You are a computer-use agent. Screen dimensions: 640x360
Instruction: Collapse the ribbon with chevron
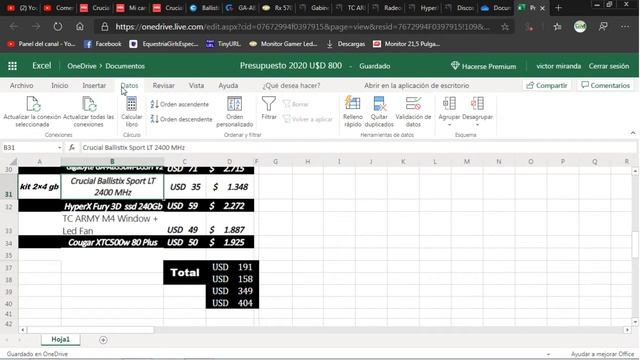click(x=633, y=133)
